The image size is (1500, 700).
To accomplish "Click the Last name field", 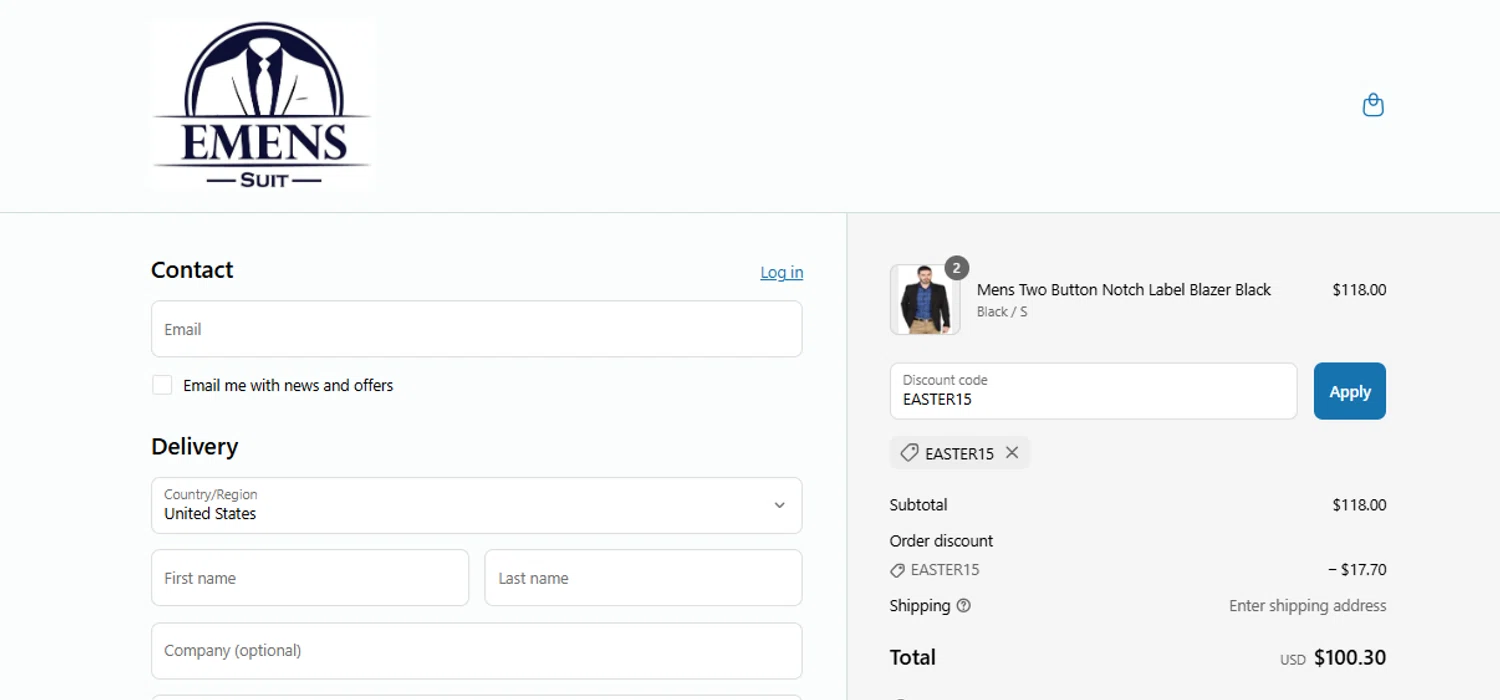I will point(643,577).
